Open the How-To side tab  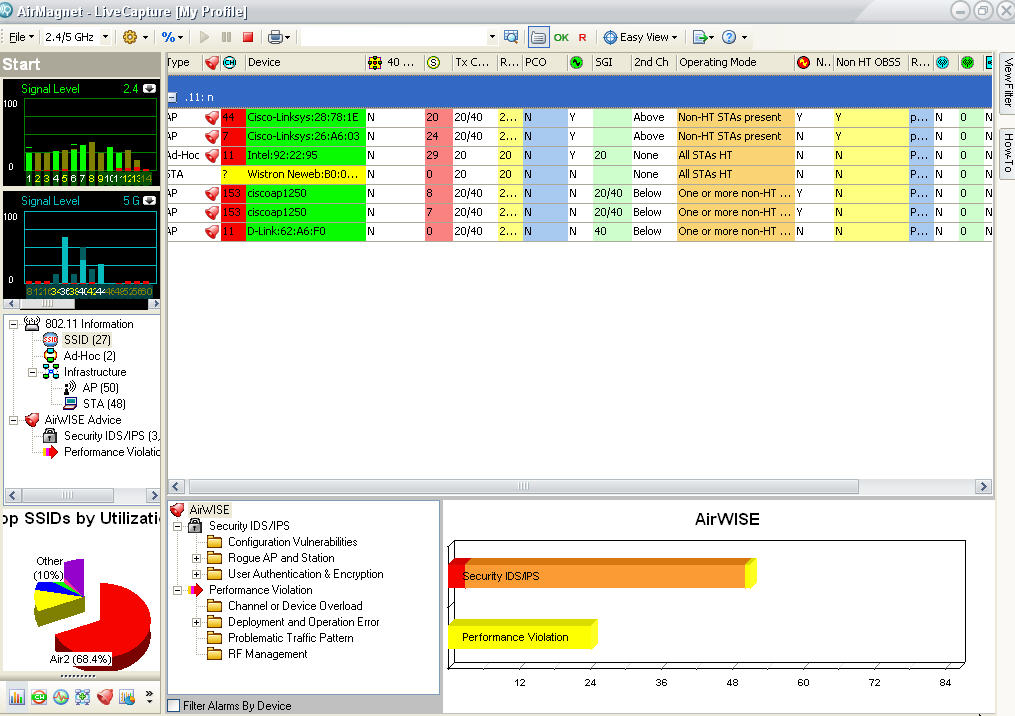[x=1007, y=153]
